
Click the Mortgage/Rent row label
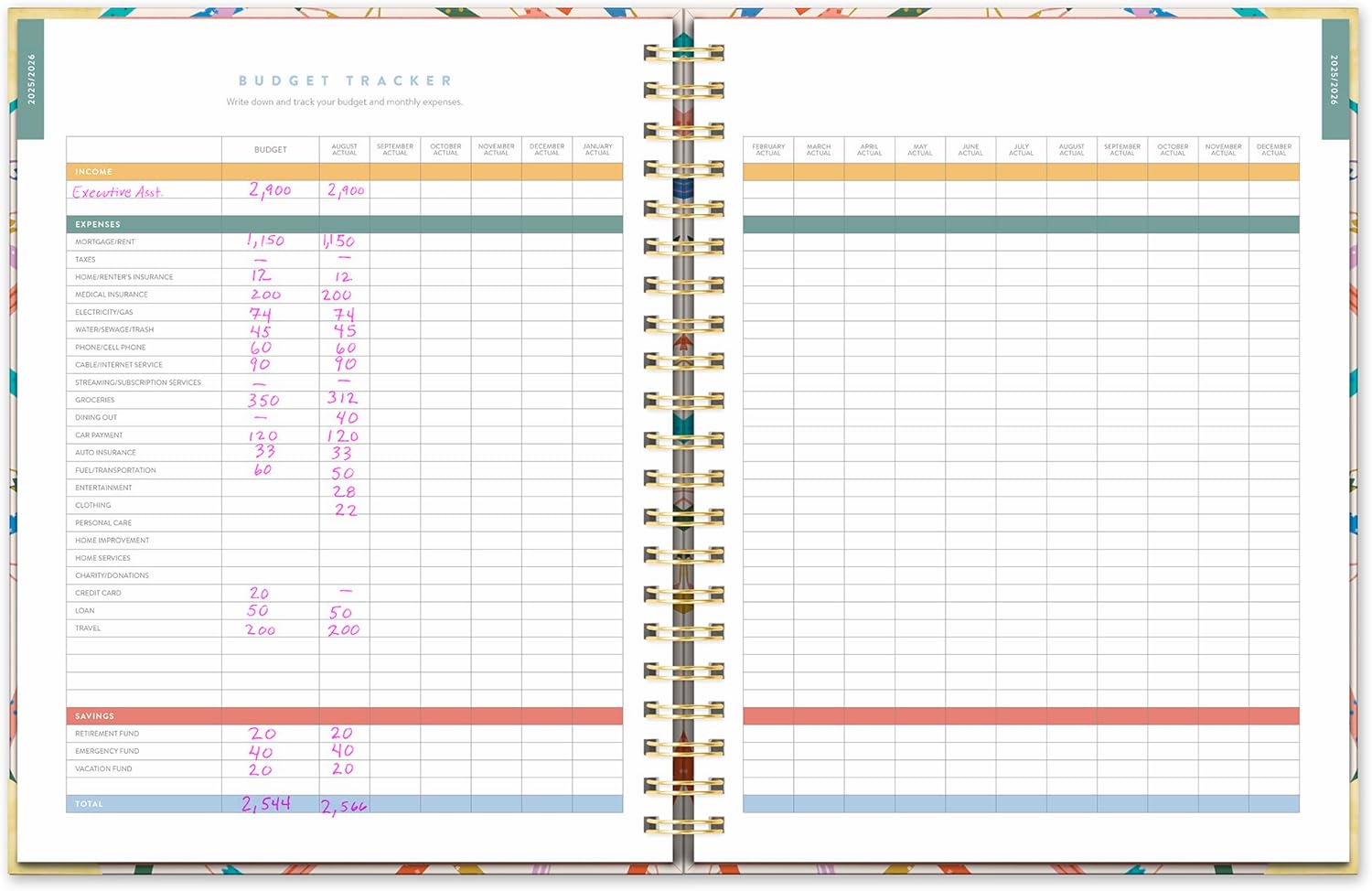pyautogui.click(x=105, y=242)
